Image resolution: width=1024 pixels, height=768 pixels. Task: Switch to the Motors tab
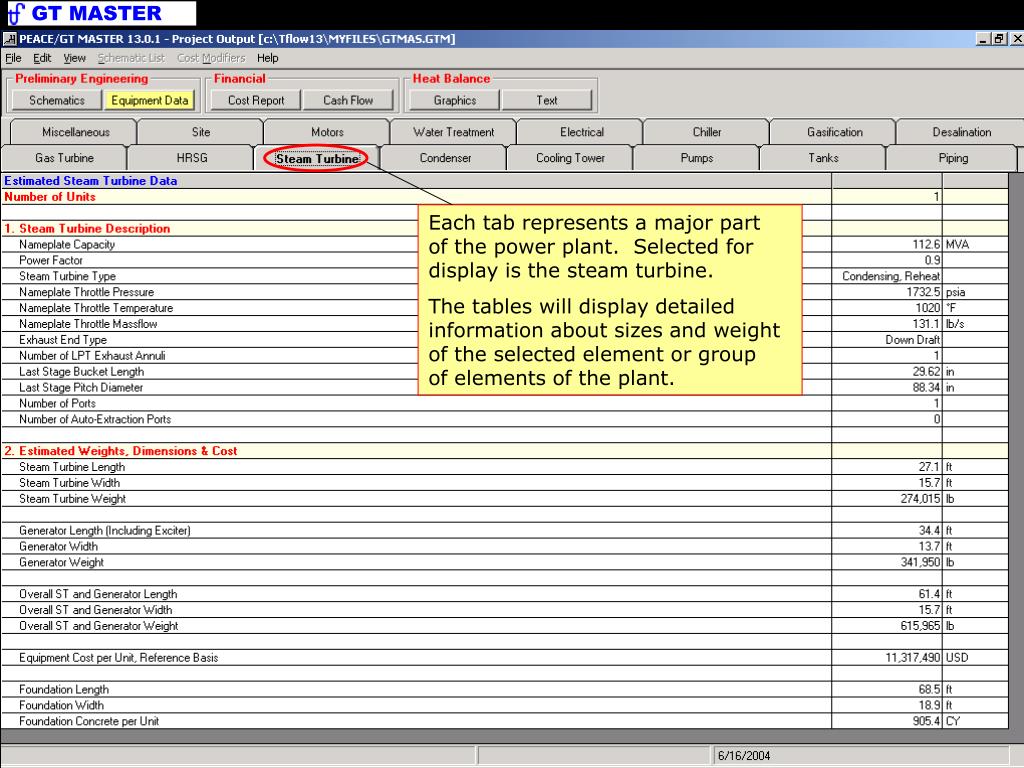click(327, 132)
